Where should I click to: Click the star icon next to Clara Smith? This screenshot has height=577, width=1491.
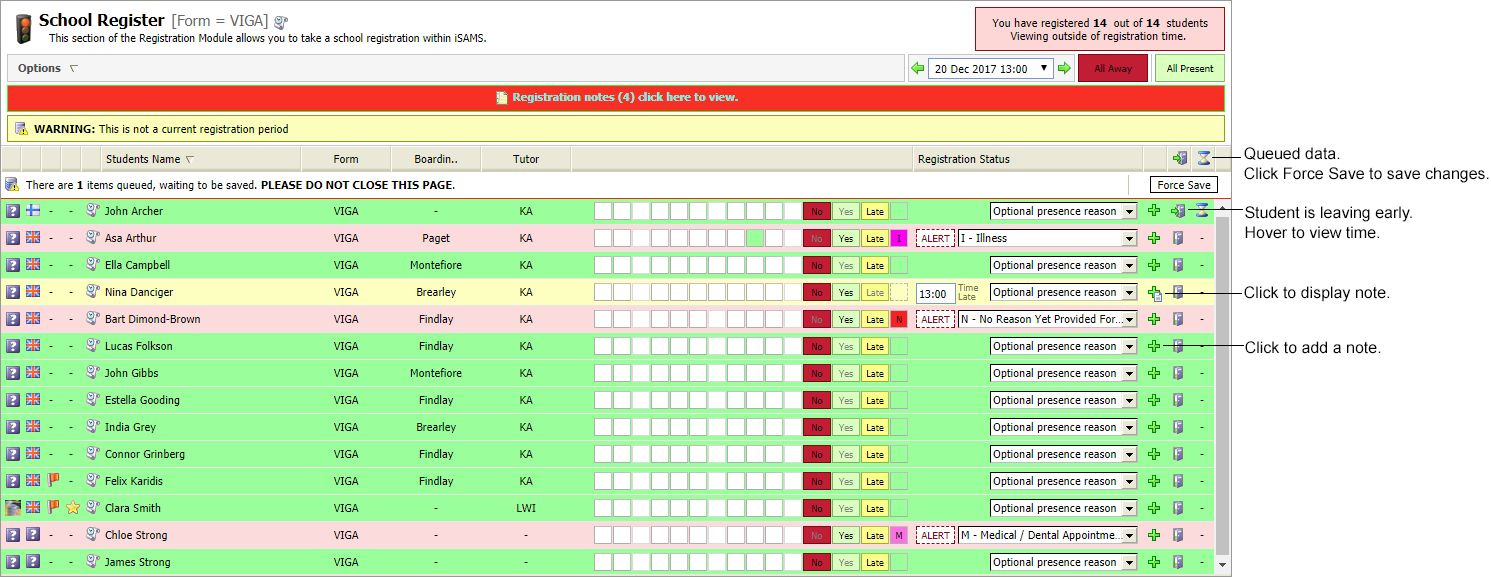click(x=72, y=508)
